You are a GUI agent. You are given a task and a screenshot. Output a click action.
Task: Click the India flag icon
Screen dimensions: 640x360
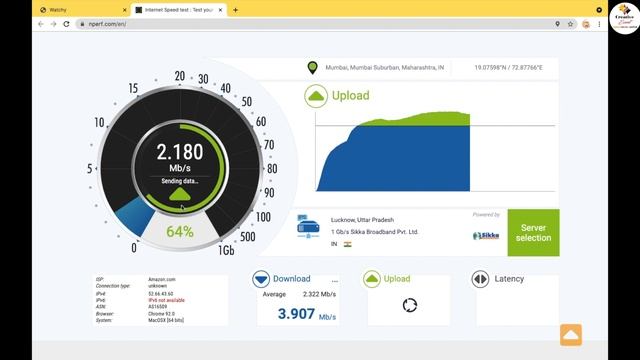tap(347, 244)
